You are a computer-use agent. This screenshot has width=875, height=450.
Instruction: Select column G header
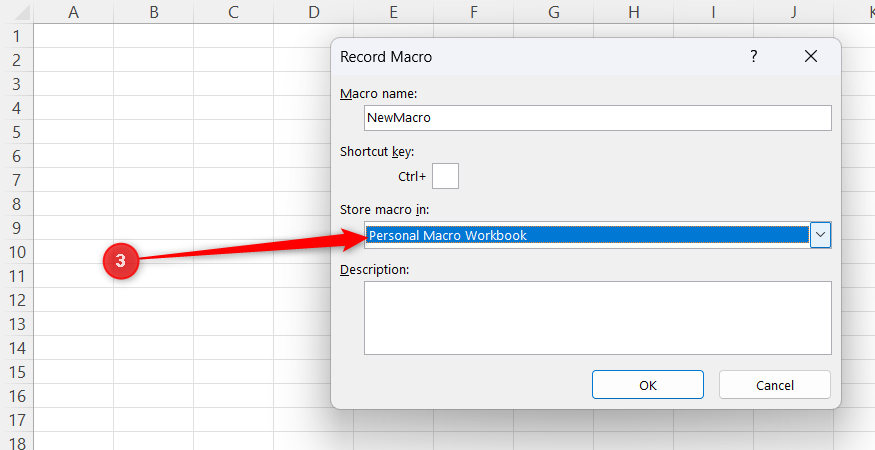(x=554, y=12)
